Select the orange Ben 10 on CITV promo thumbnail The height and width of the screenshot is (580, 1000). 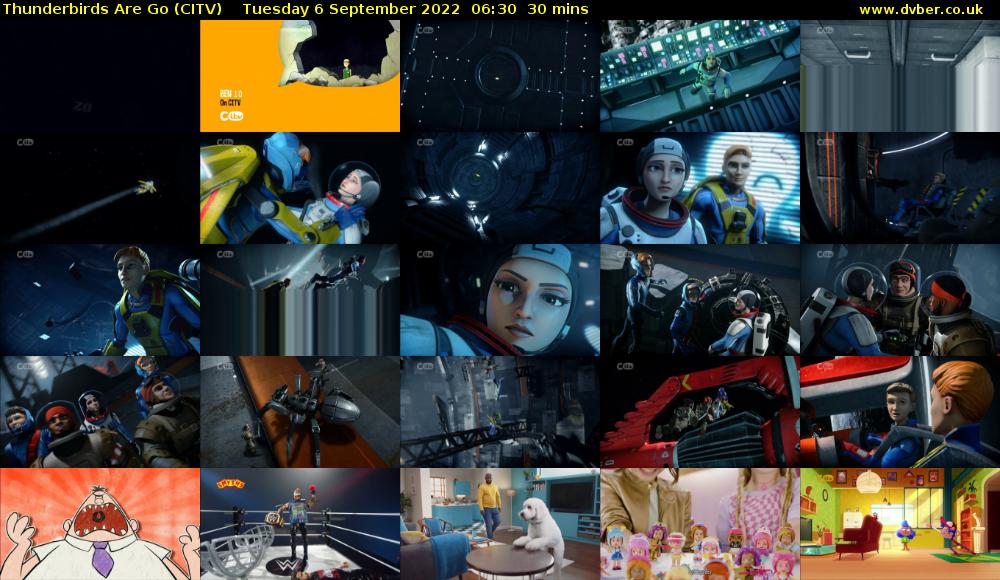click(300, 76)
